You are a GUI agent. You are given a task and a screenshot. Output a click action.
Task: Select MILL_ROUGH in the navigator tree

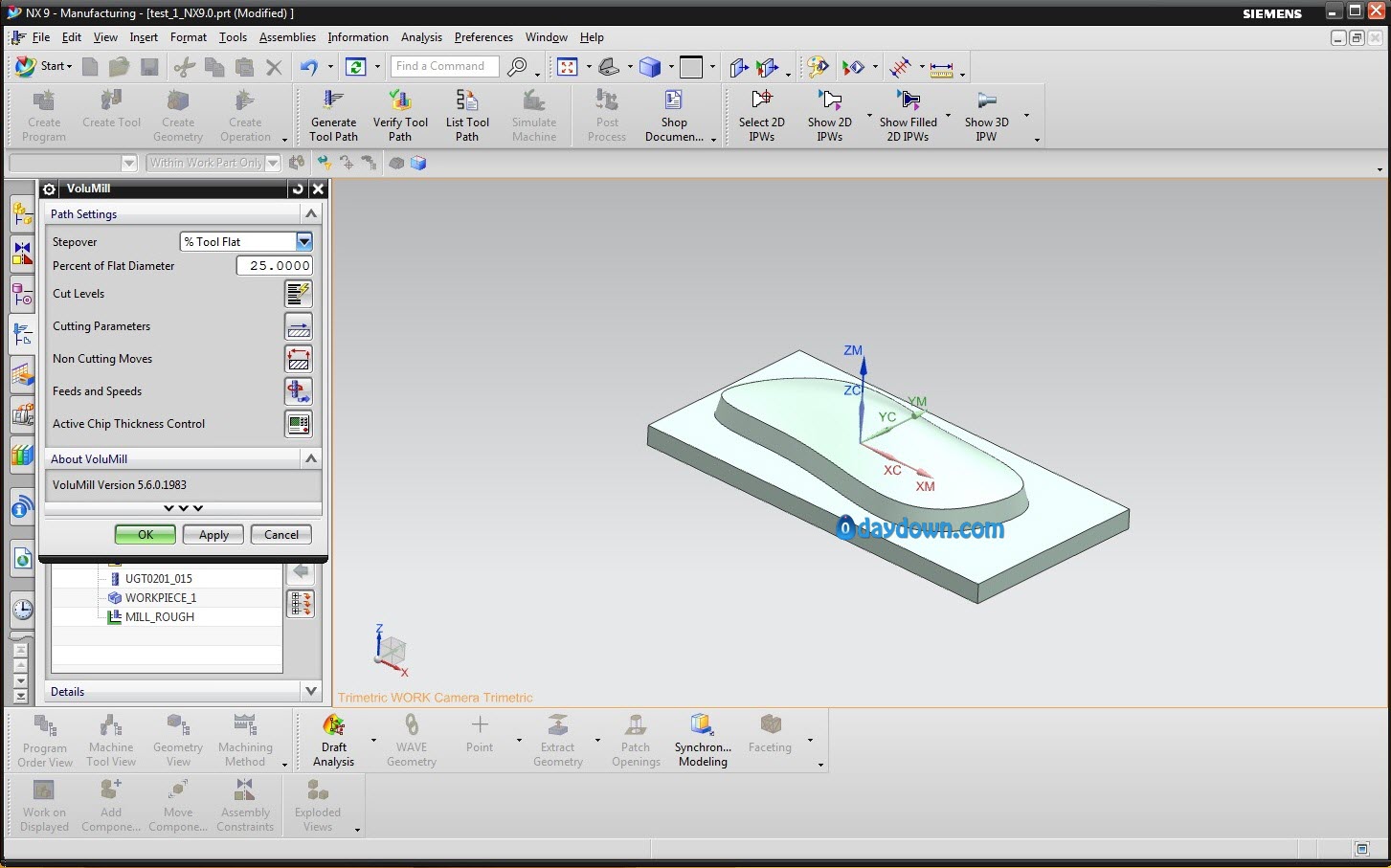point(160,617)
